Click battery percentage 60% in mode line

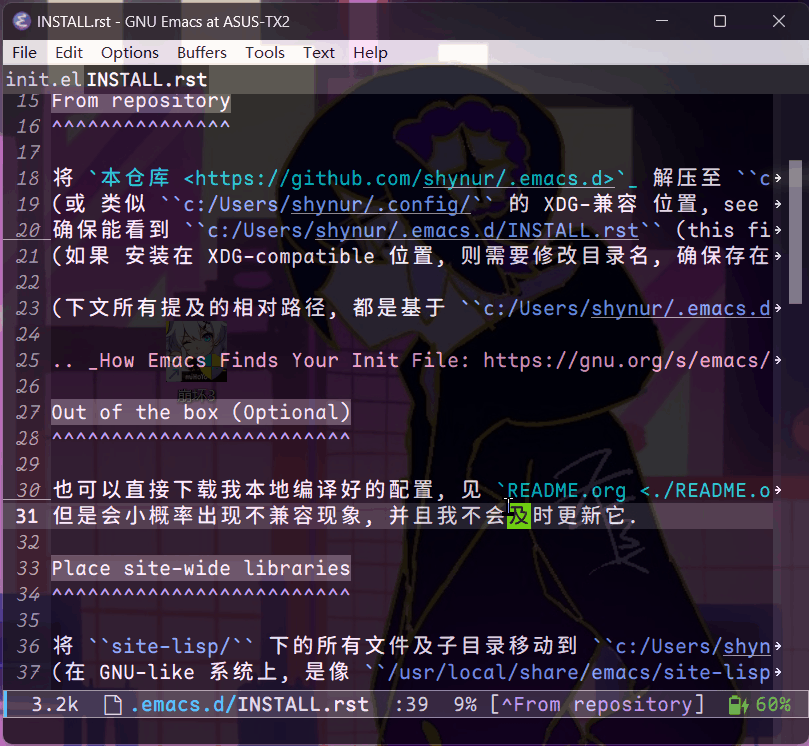(772, 705)
